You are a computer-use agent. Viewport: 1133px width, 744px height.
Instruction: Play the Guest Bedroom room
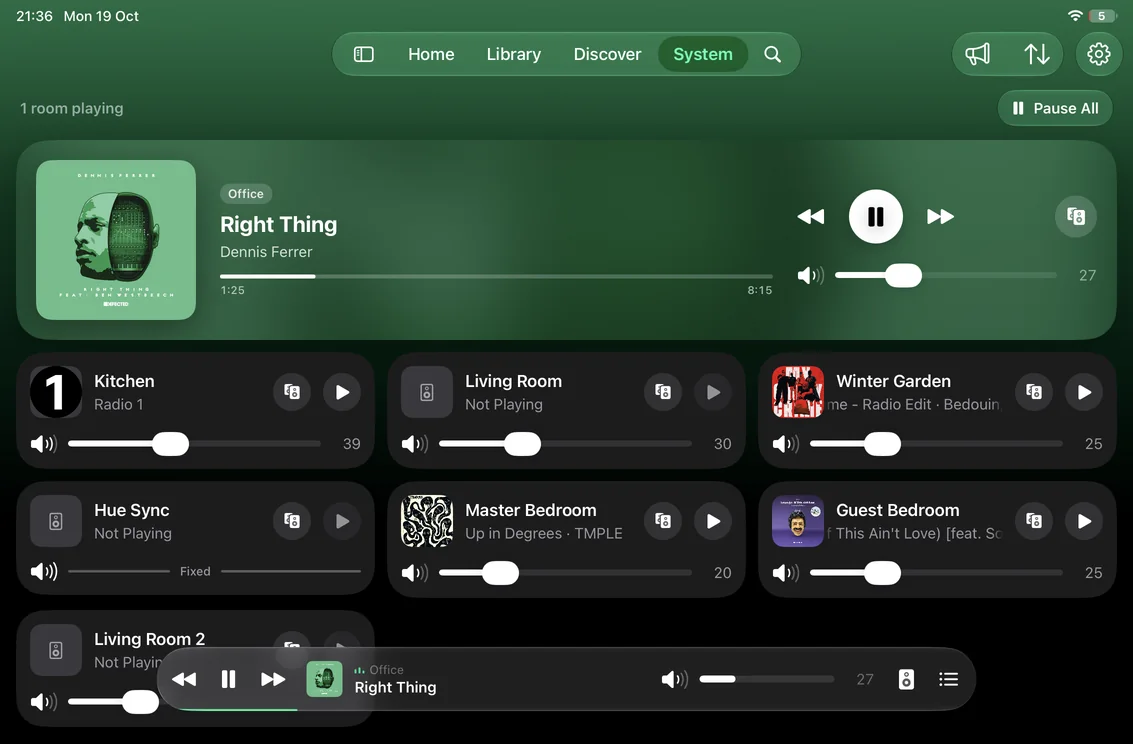tap(1084, 521)
